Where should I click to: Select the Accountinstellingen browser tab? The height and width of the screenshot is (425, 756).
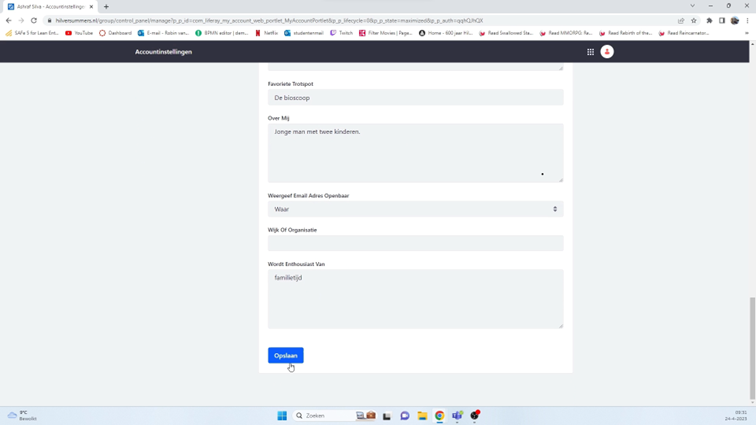click(50, 7)
